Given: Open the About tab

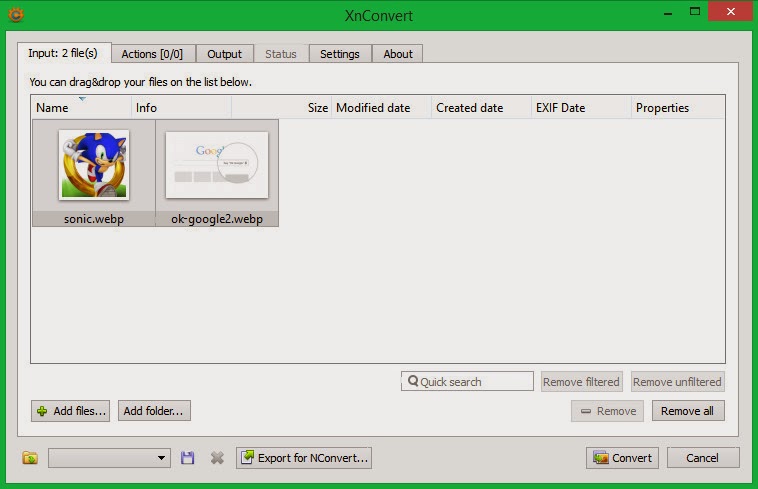Looking at the screenshot, I should (398, 54).
